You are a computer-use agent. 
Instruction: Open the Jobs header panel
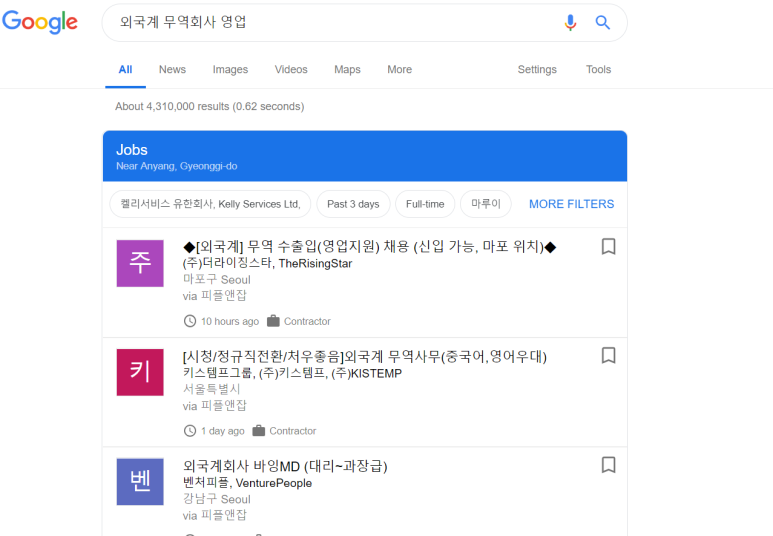[x=365, y=156]
